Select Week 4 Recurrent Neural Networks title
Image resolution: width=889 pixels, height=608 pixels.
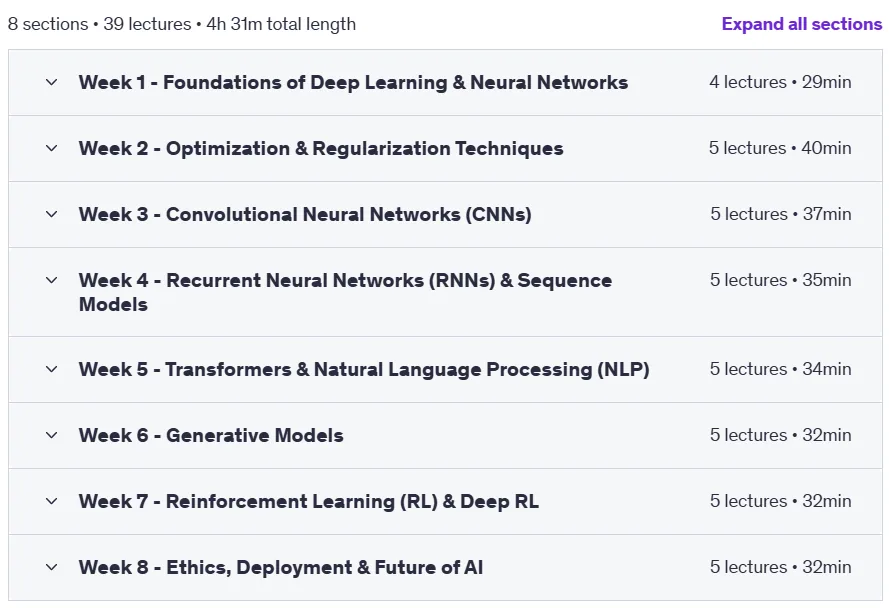(x=345, y=292)
